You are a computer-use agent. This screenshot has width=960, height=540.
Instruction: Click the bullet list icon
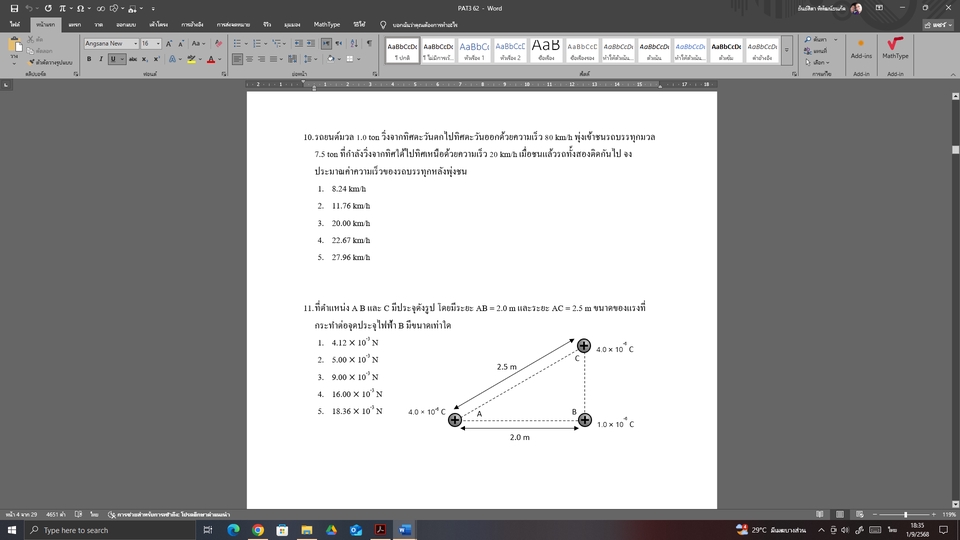tap(237, 44)
